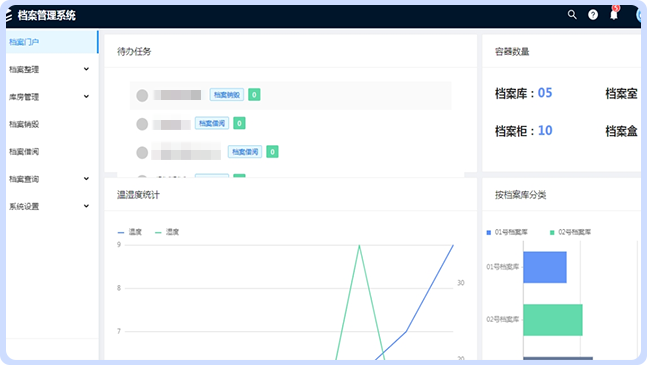This screenshot has width=647, height=365.
Task: Toggle the green 湿度 legend series
Action: (x=167, y=232)
